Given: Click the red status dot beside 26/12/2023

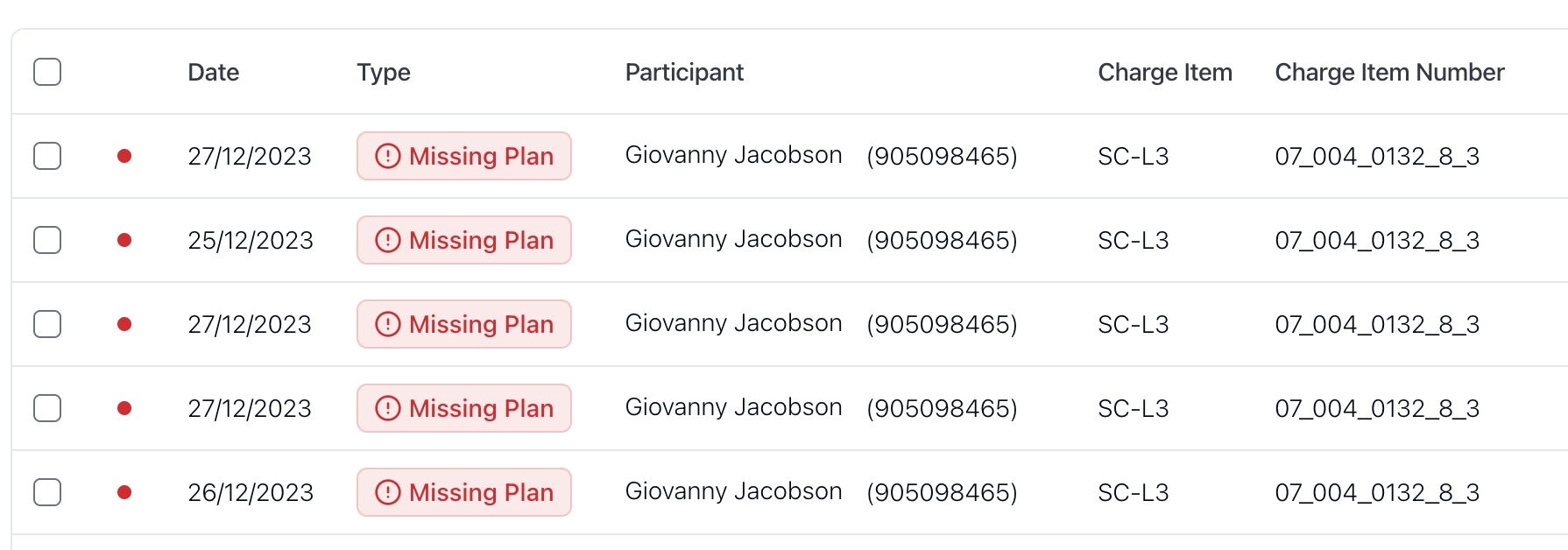Looking at the screenshot, I should (x=124, y=492).
